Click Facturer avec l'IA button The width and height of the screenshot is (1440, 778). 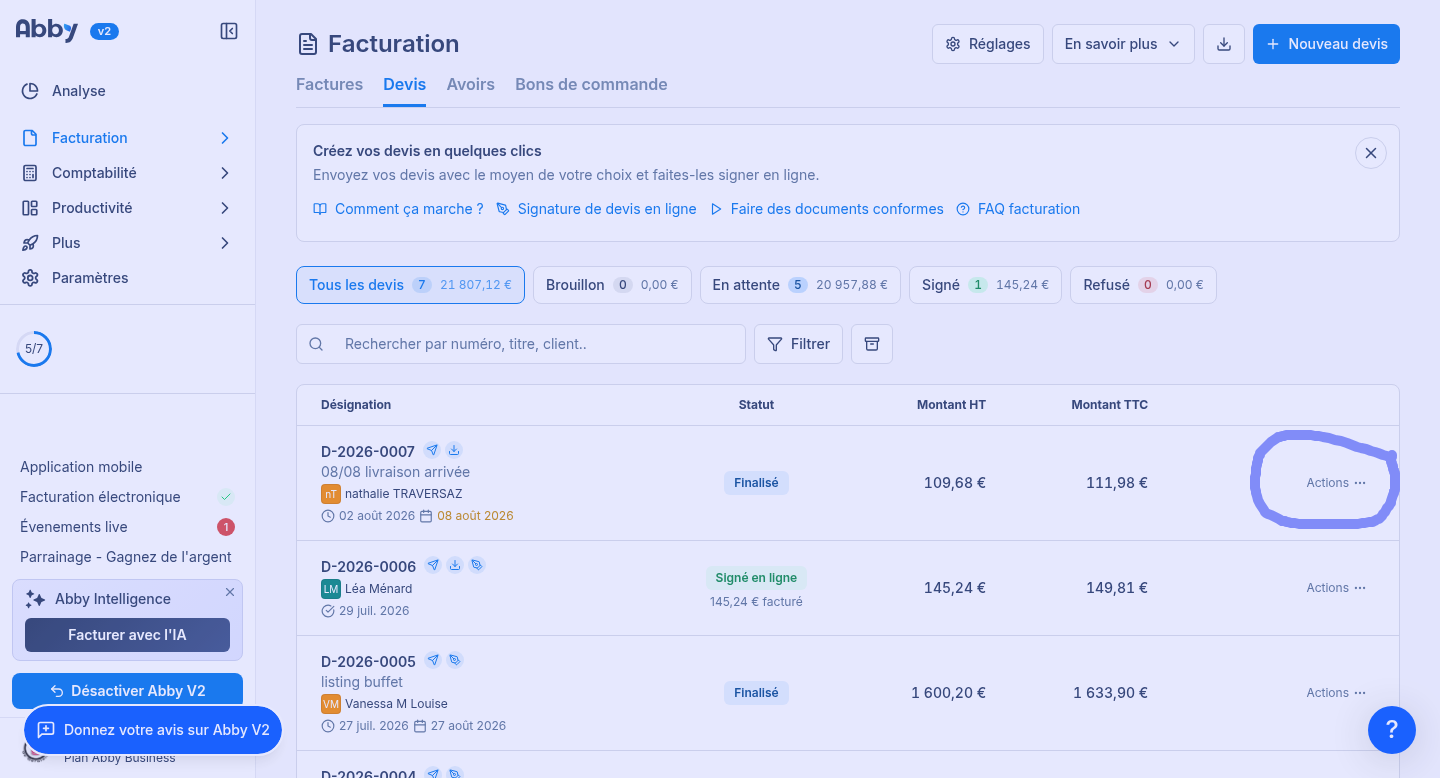(127, 635)
